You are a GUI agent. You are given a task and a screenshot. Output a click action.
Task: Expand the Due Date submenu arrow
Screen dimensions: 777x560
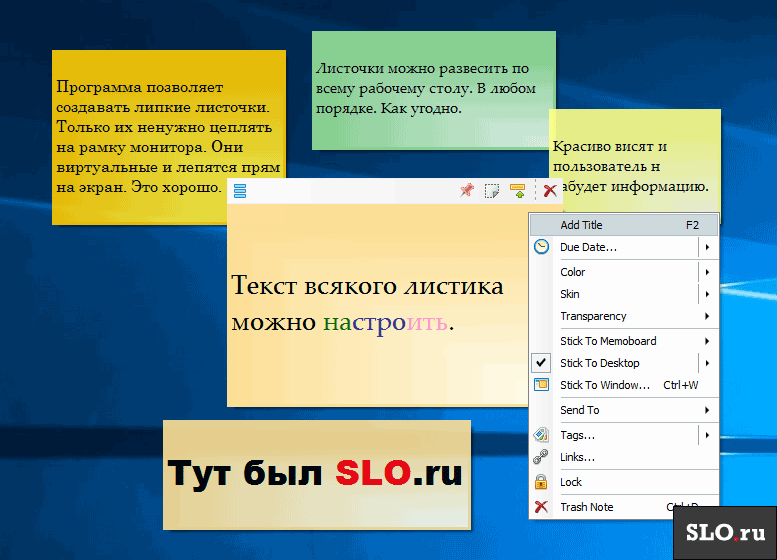pos(708,247)
